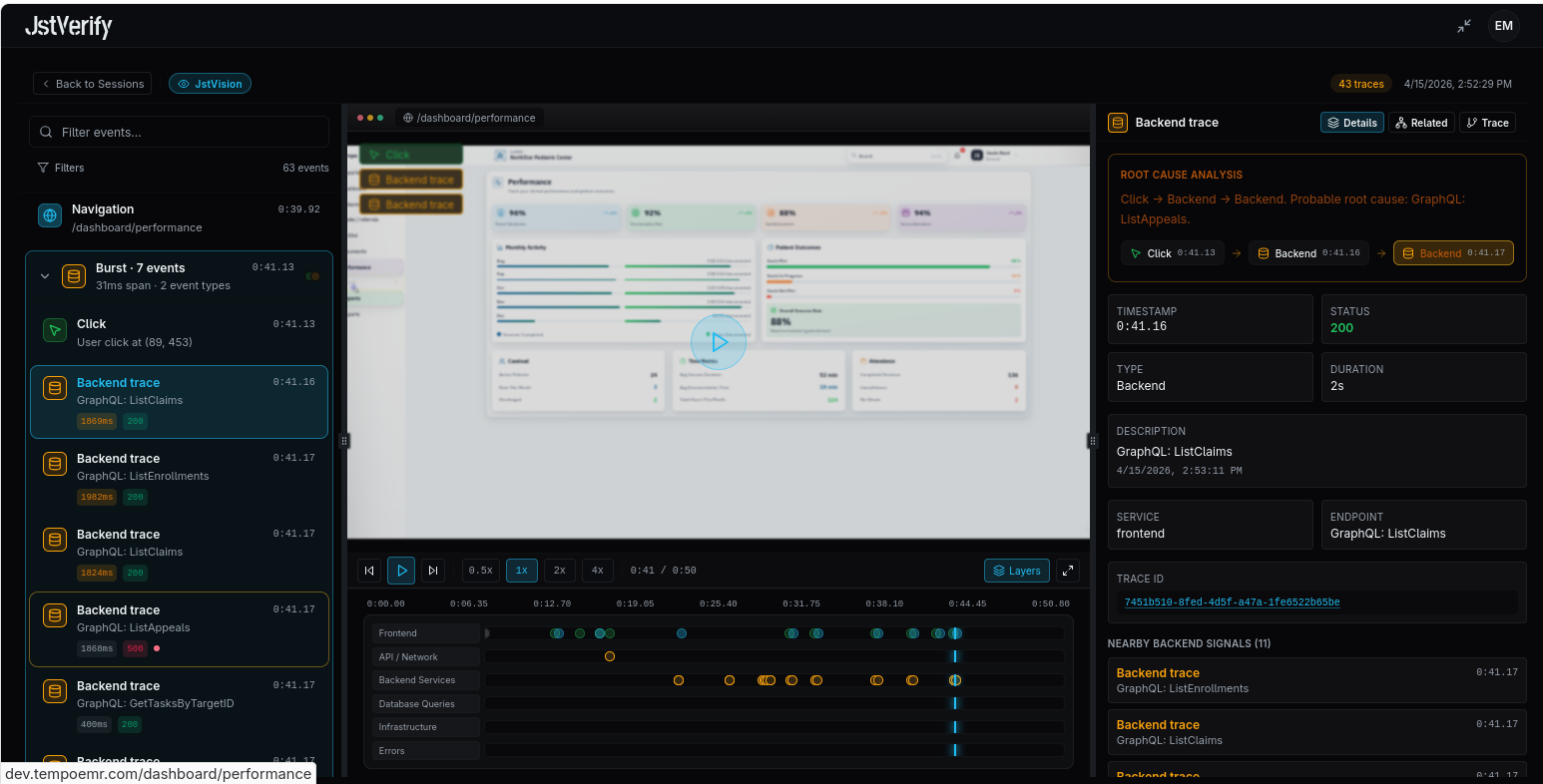Screen dimensions: 1543x784
Task: Click the 43 traces badge
Action: click(x=1361, y=84)
